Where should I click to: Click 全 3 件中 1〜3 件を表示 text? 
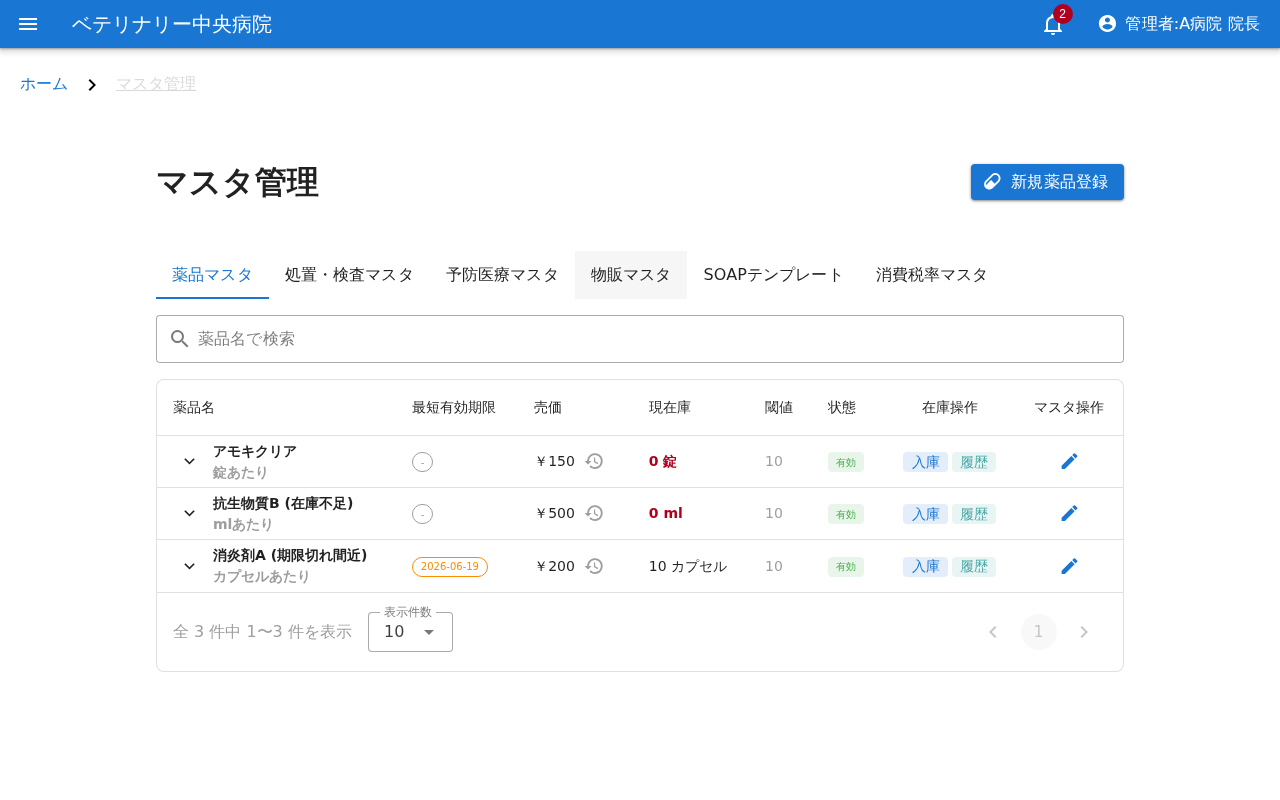click(x=262, y=632)
